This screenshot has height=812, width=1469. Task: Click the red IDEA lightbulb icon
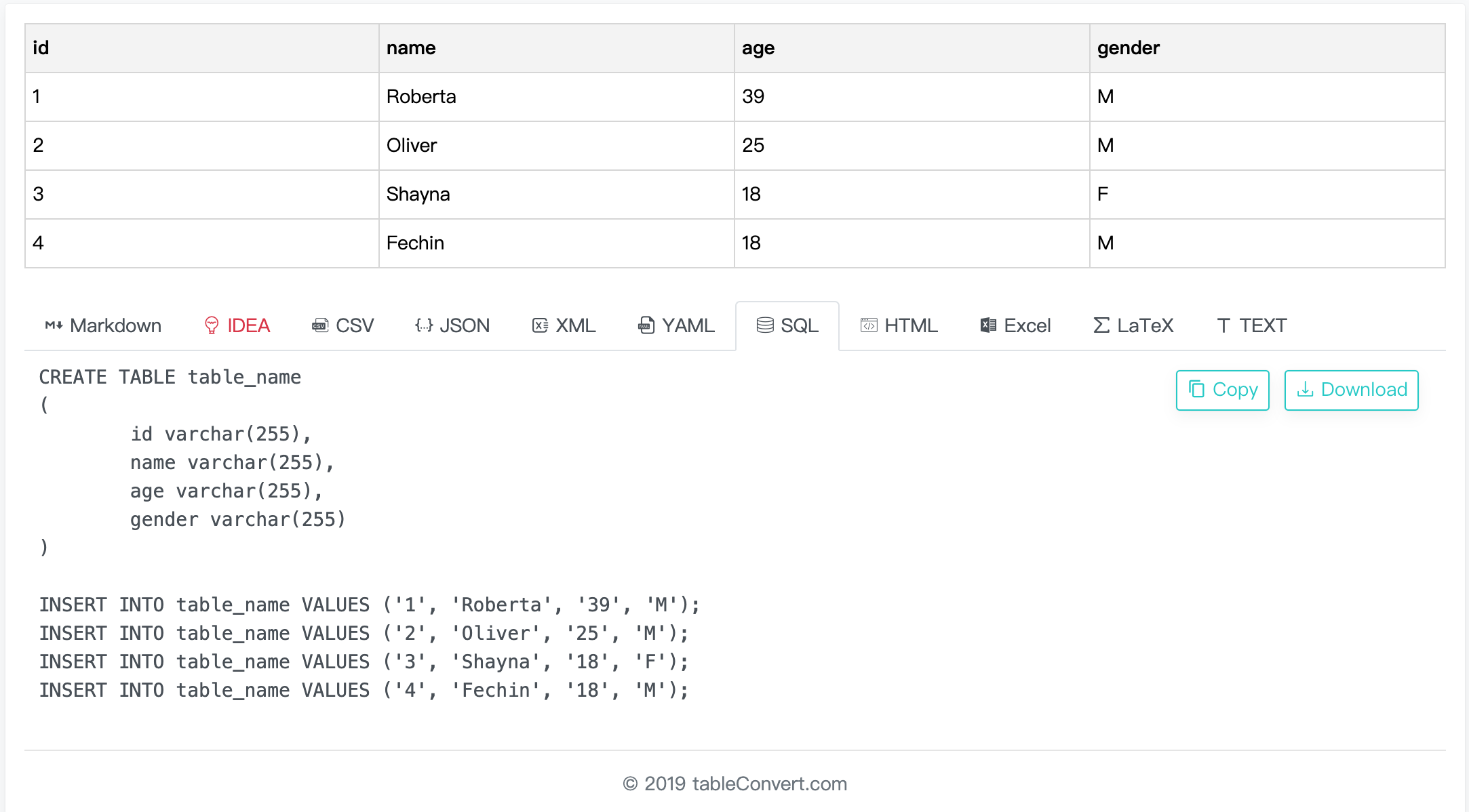[x=212, y=325]
